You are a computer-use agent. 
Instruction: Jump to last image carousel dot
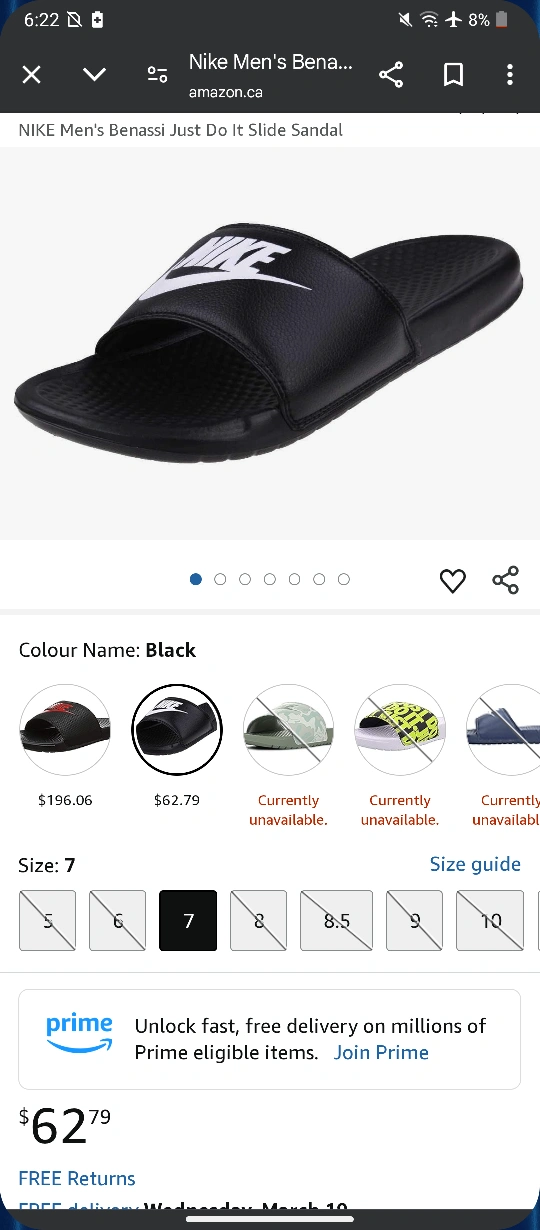[344, 579]
